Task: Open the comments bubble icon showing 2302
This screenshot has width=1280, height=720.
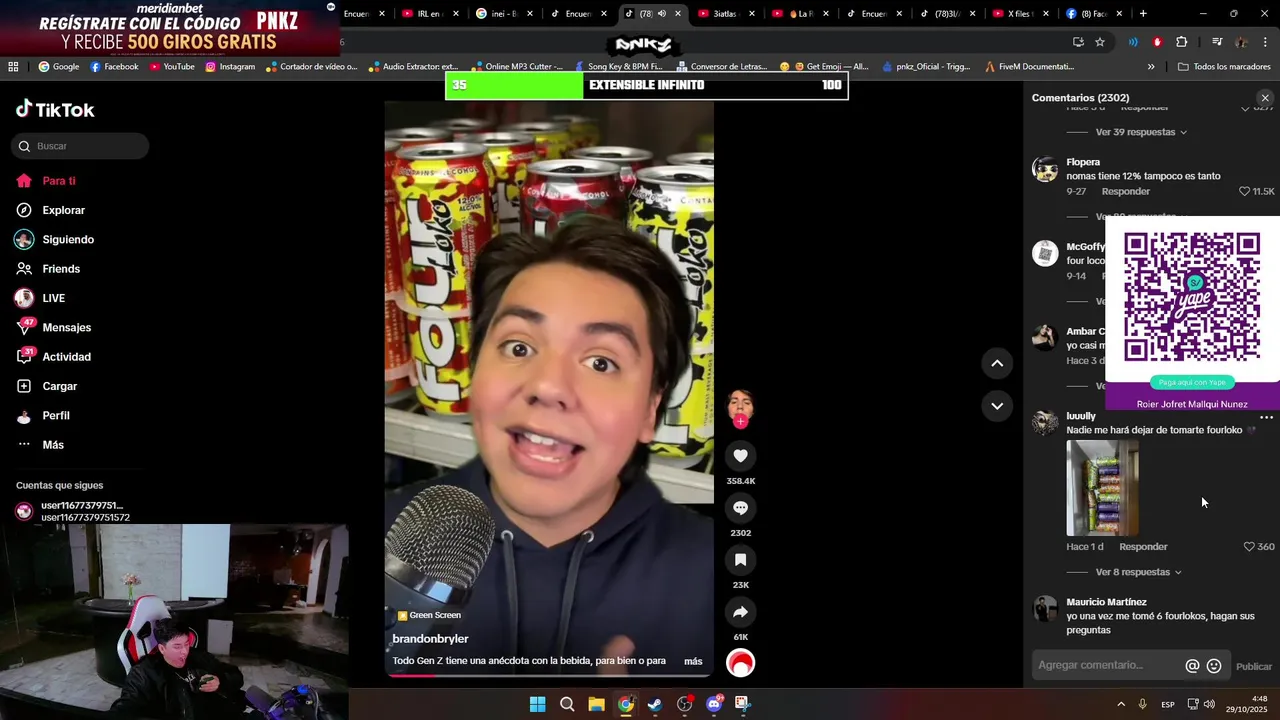Action: coord(740,508)
